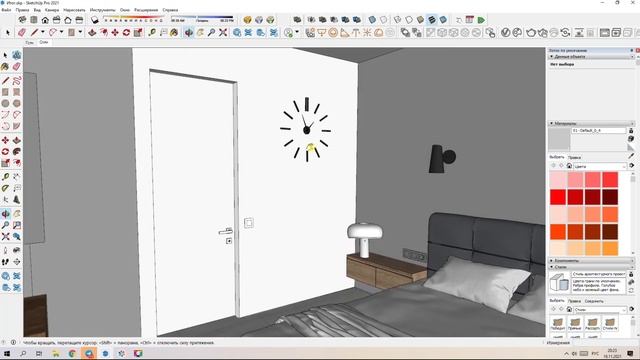Enable the Hidden Line face style

tap(409, 20)
